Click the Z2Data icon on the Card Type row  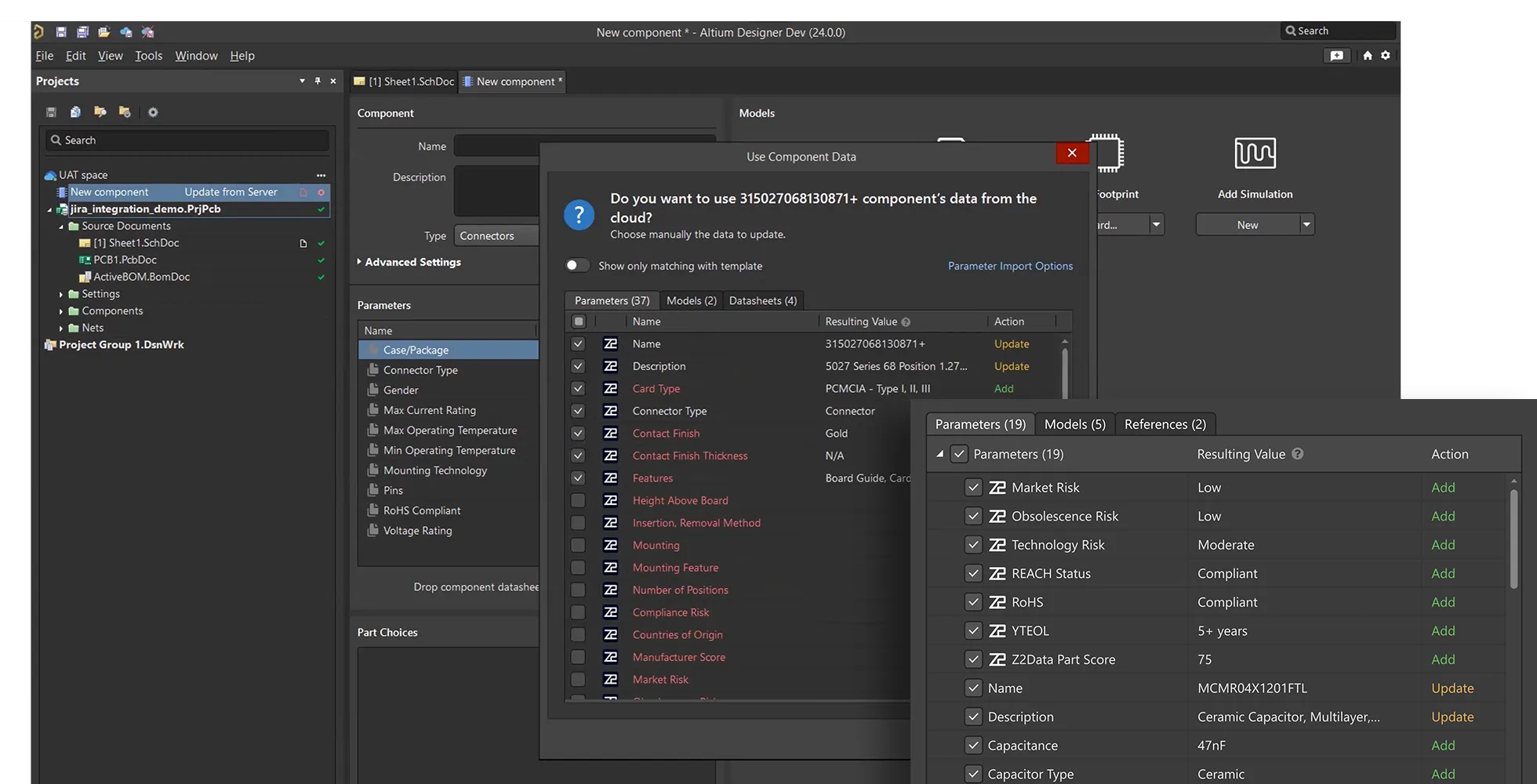click(x=610, y=388)
